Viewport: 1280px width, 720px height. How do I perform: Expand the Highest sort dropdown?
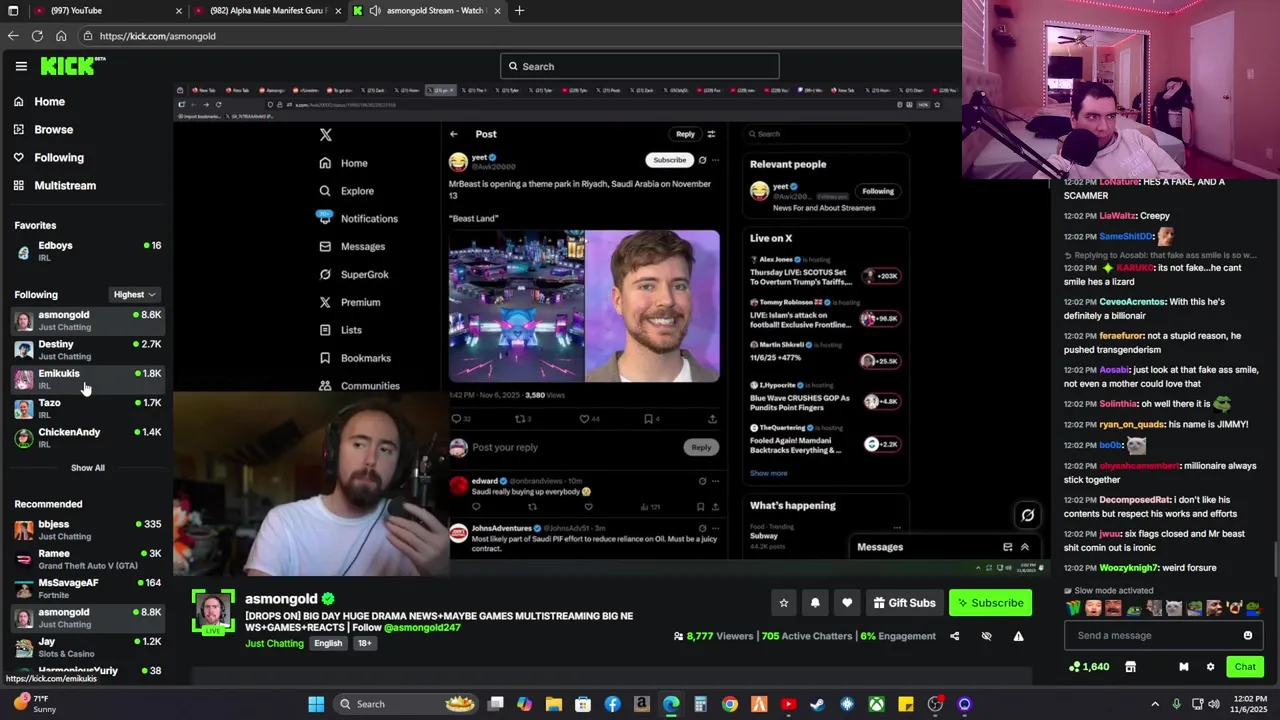pos(134,295)
